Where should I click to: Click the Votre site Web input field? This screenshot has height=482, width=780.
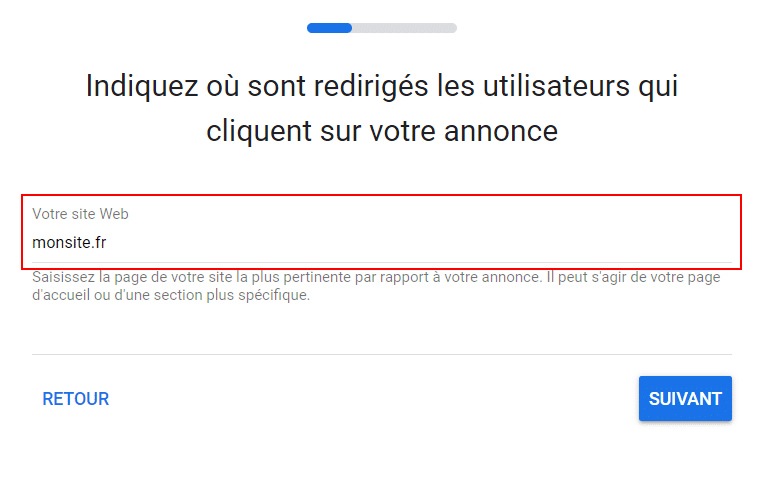pos(381,241)
